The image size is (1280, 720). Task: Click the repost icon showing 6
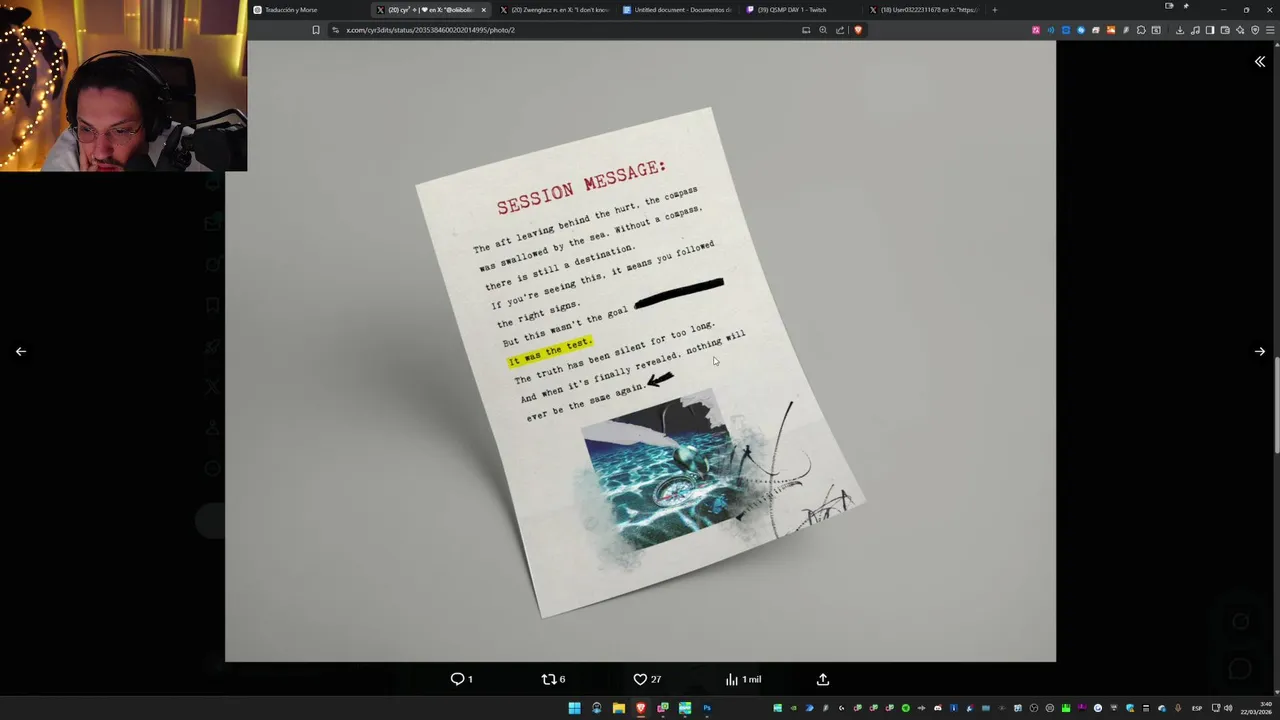coord(548,679)
